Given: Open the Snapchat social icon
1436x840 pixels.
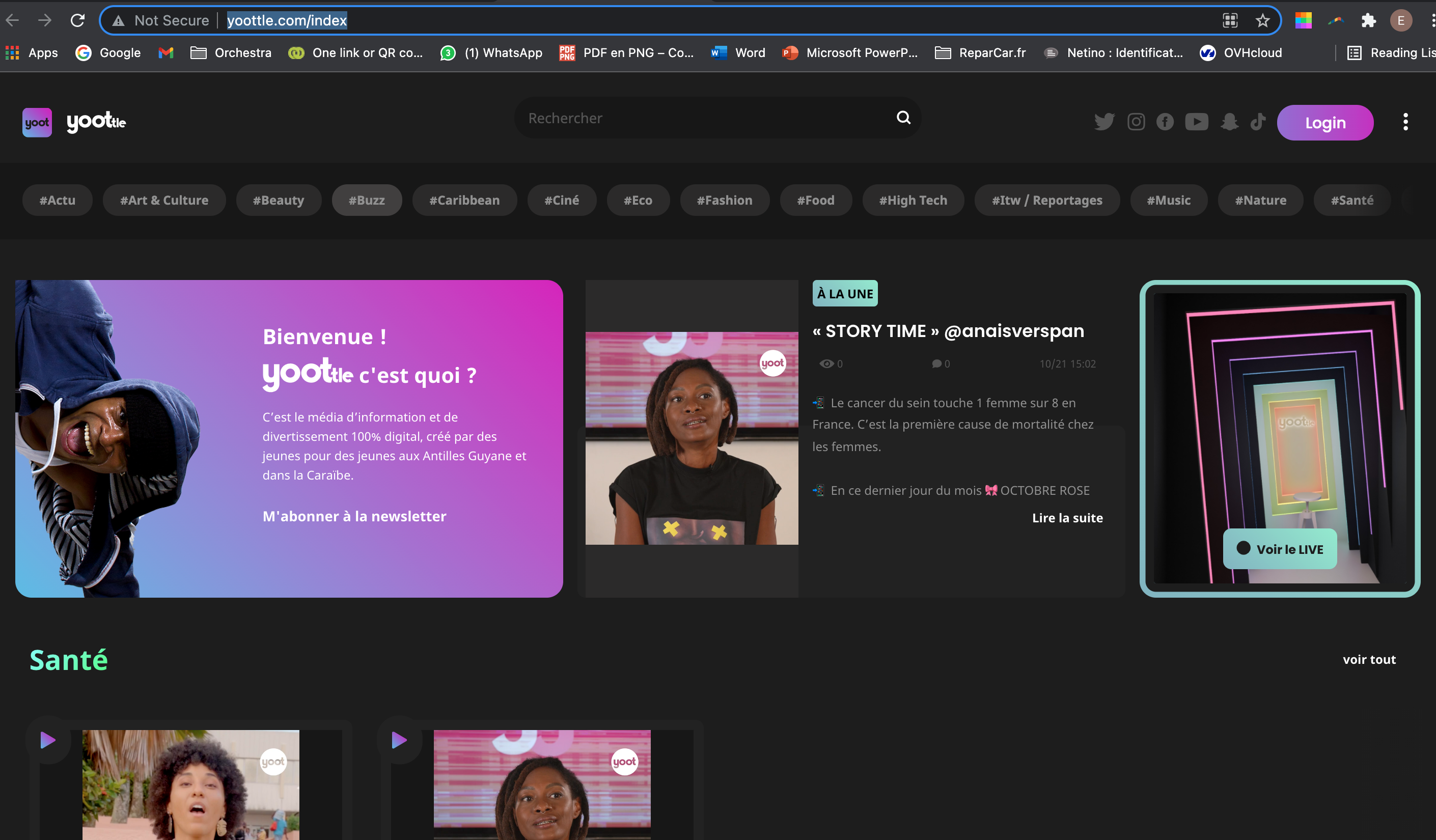Looking at the screenshot, I should pos(1229,122).
